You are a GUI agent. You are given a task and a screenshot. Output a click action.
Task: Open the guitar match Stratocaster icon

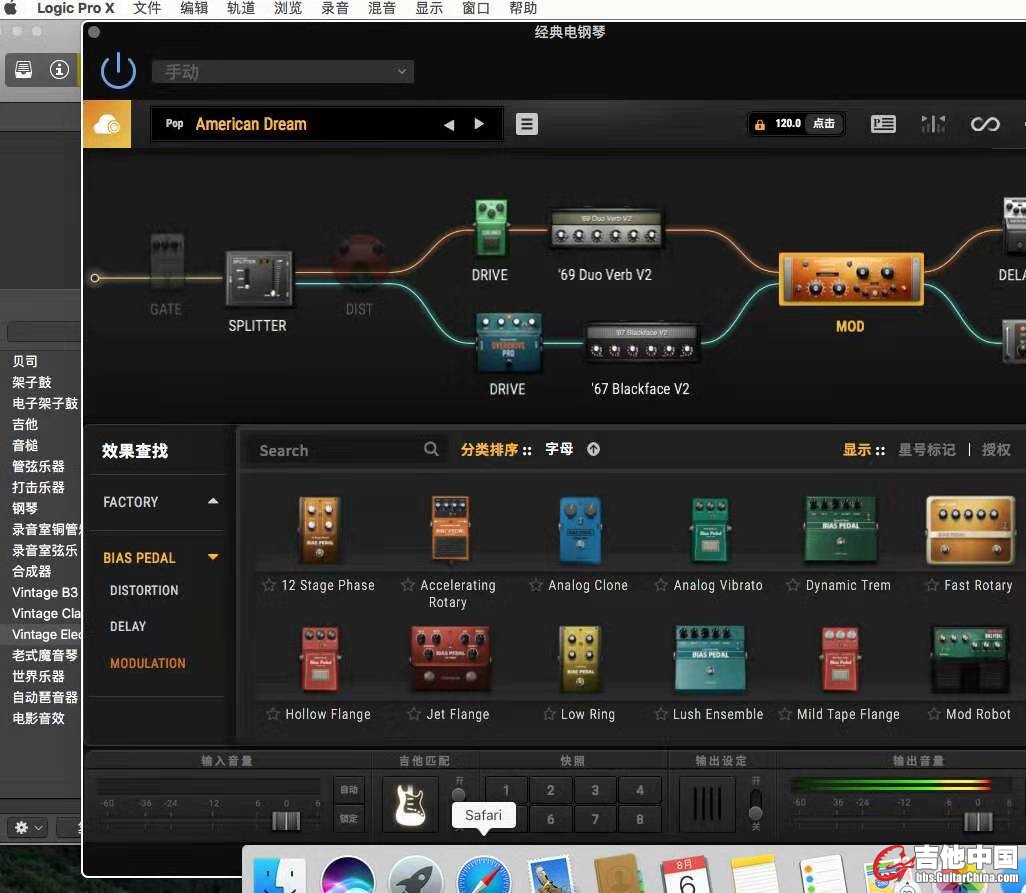click(x=410, y=804)
